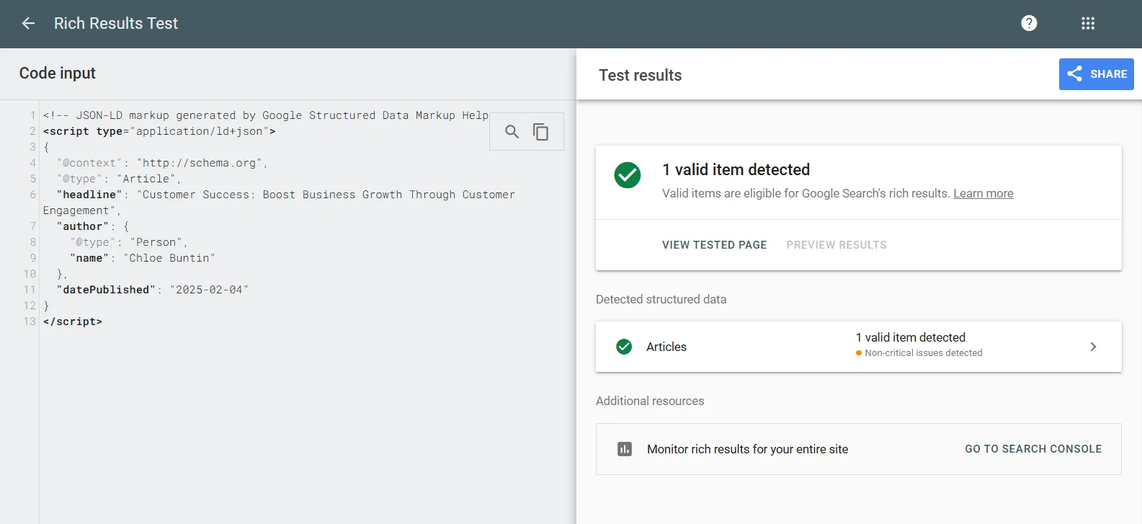Click line number 13 in the gutter
This screenshot has height=524, width=1142.
pos(30,321)
